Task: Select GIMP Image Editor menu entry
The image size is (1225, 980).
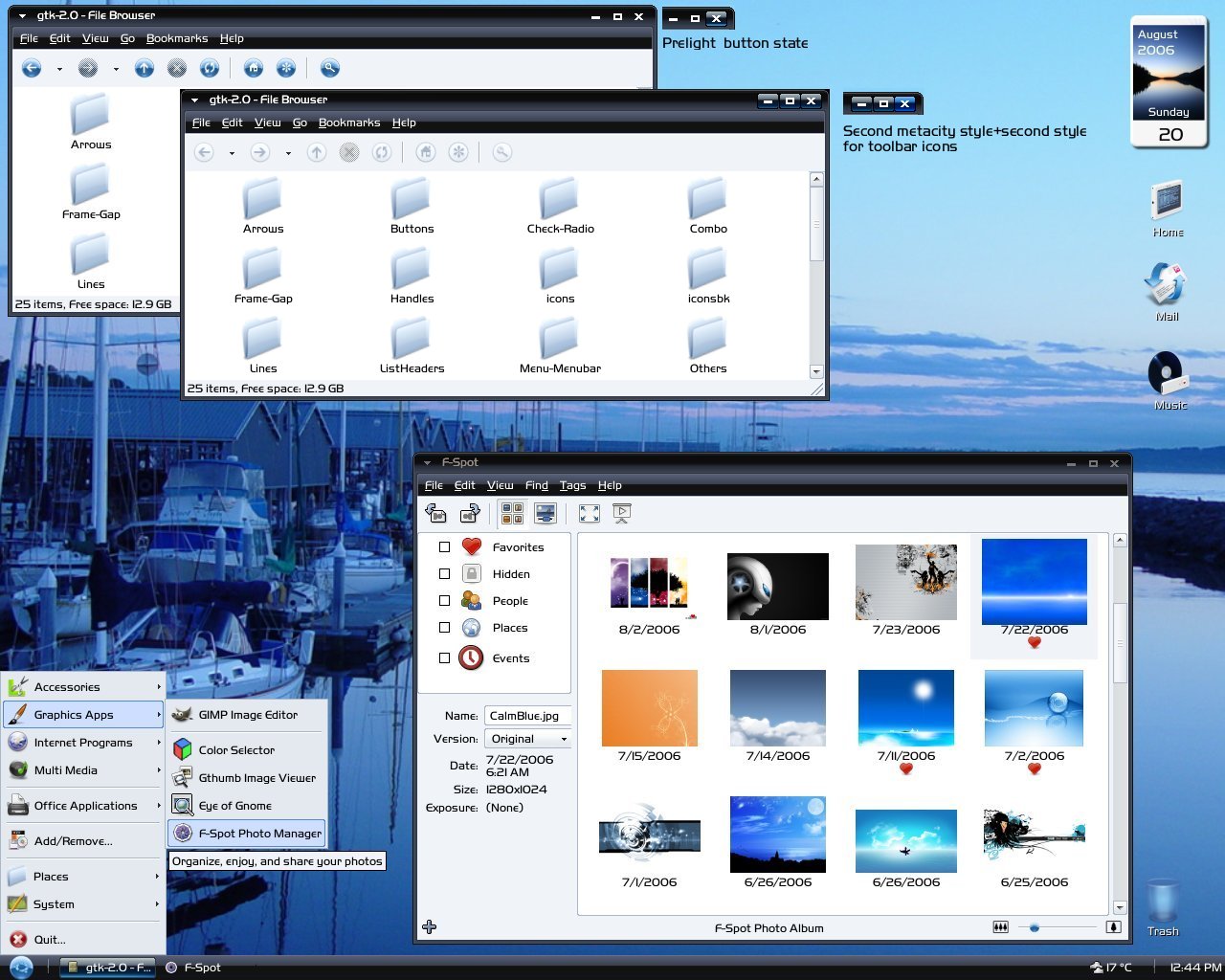Action: 247,714
